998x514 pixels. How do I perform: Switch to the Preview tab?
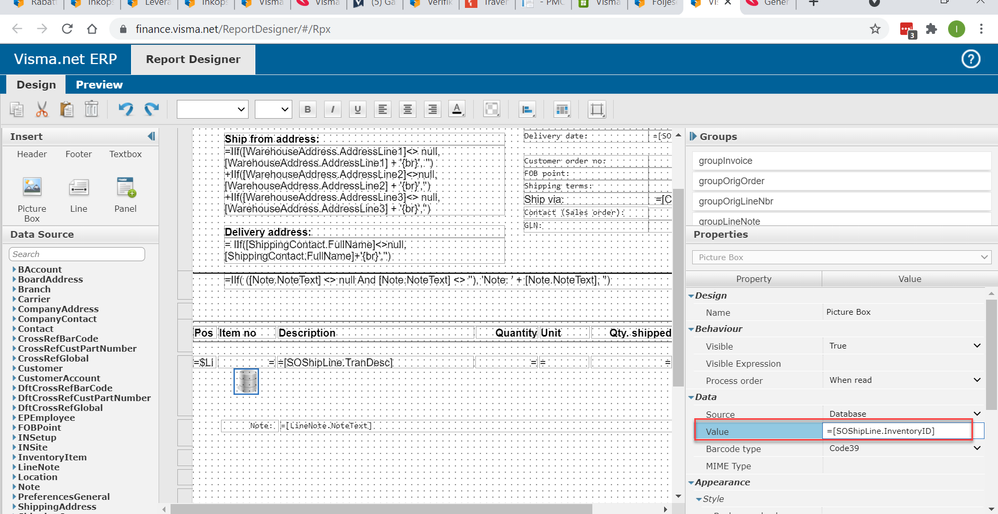99,85
